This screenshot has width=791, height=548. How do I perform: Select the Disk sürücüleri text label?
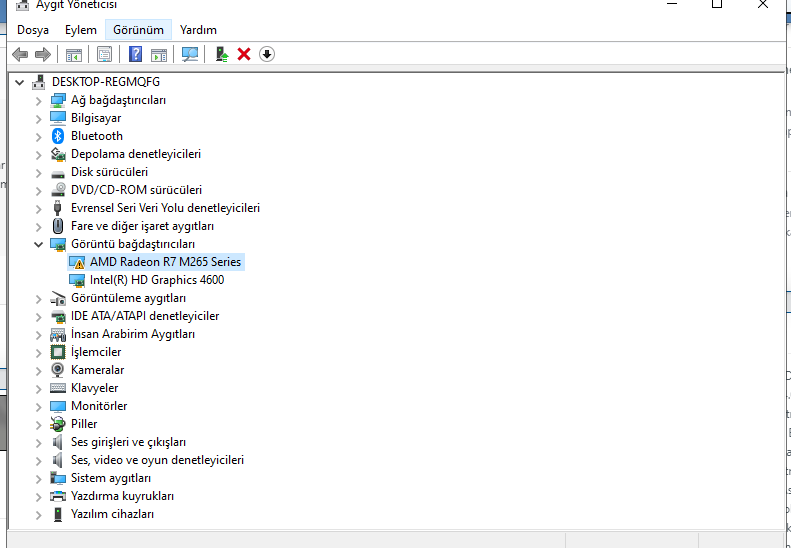[x=109, y=172]
